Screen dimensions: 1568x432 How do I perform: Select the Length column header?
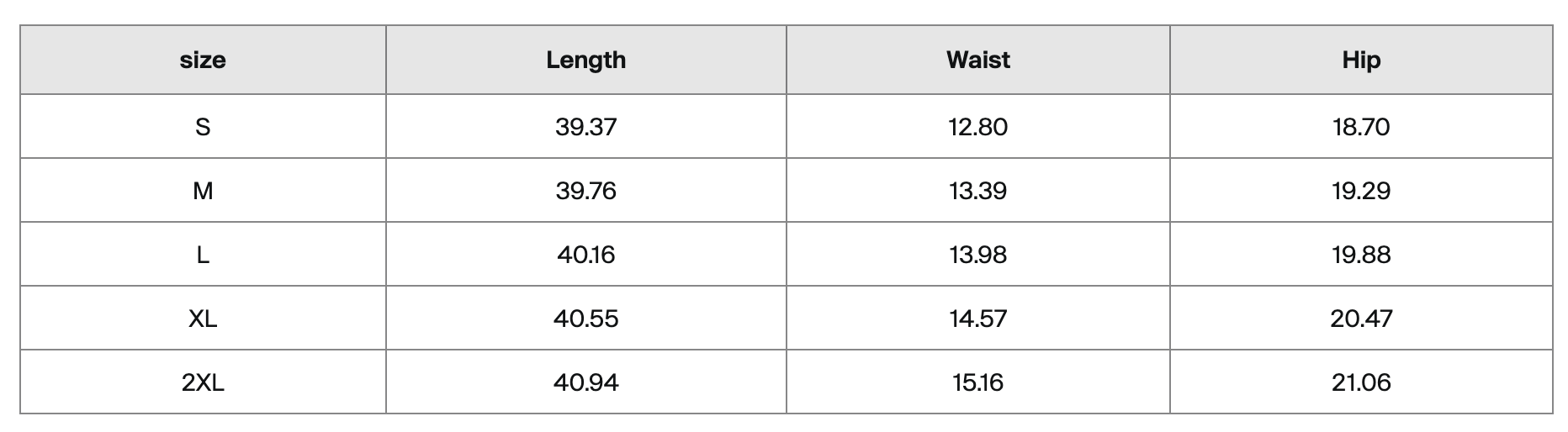586,60
